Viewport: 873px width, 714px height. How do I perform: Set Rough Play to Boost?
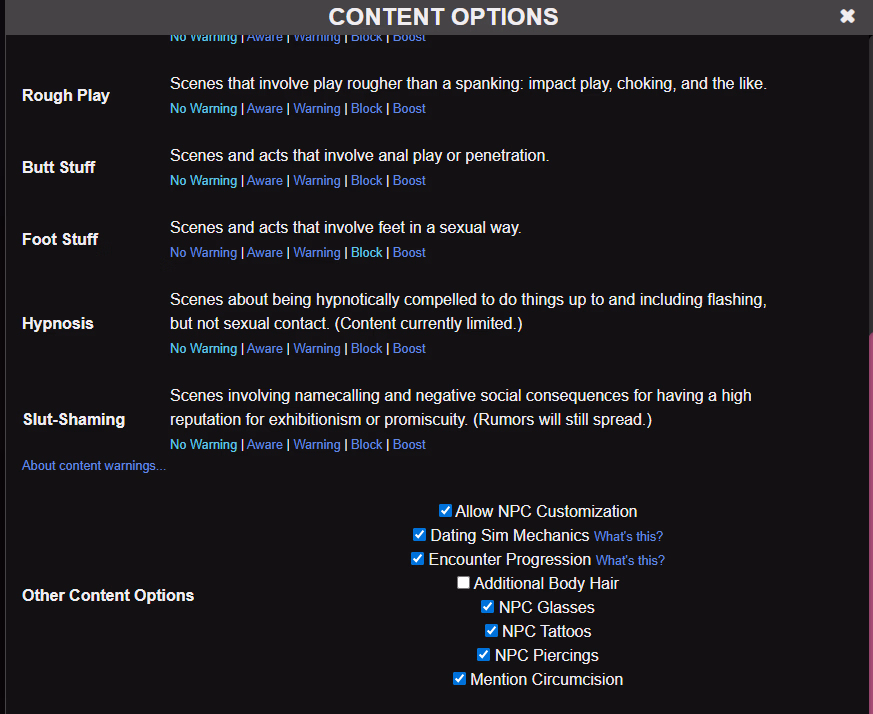(x=409, y=108)
